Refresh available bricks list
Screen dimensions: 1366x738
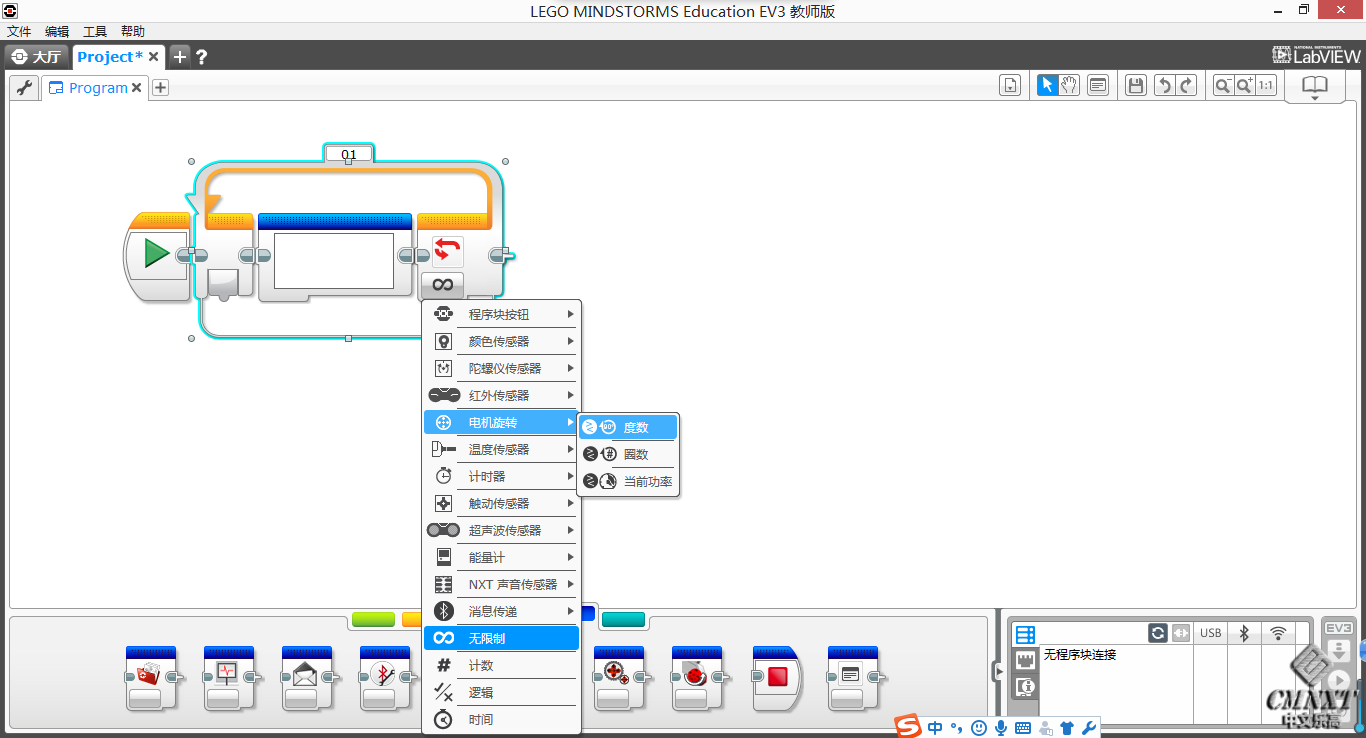pyautogui.click(x=1158, y=633)
